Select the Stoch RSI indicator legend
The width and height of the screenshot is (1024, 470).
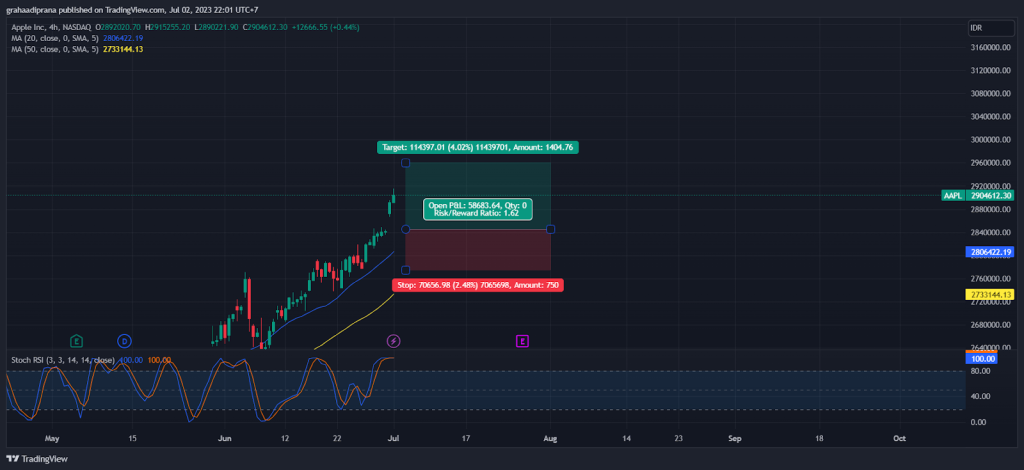tap(62, 360)
